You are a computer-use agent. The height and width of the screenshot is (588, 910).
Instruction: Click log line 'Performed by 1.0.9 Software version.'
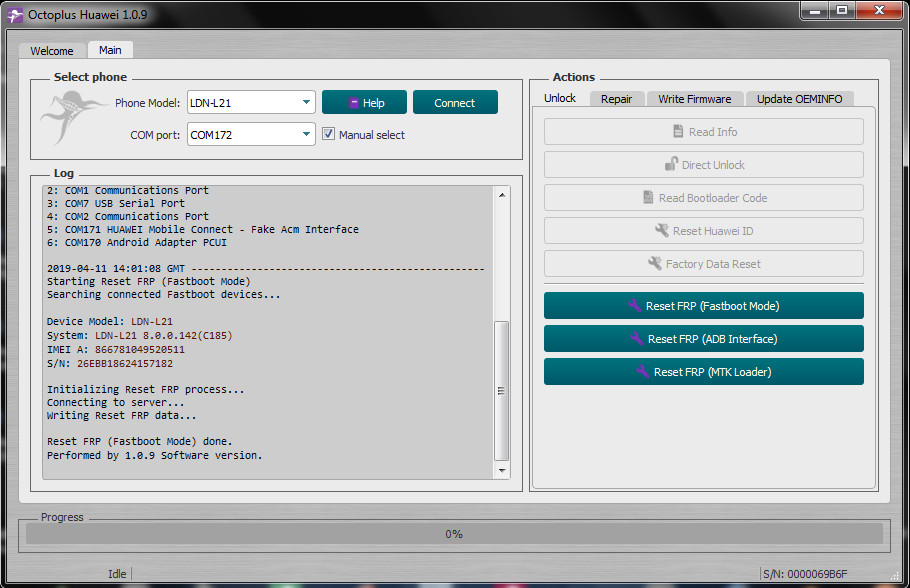pyautogui.click(x=154, y=455)
